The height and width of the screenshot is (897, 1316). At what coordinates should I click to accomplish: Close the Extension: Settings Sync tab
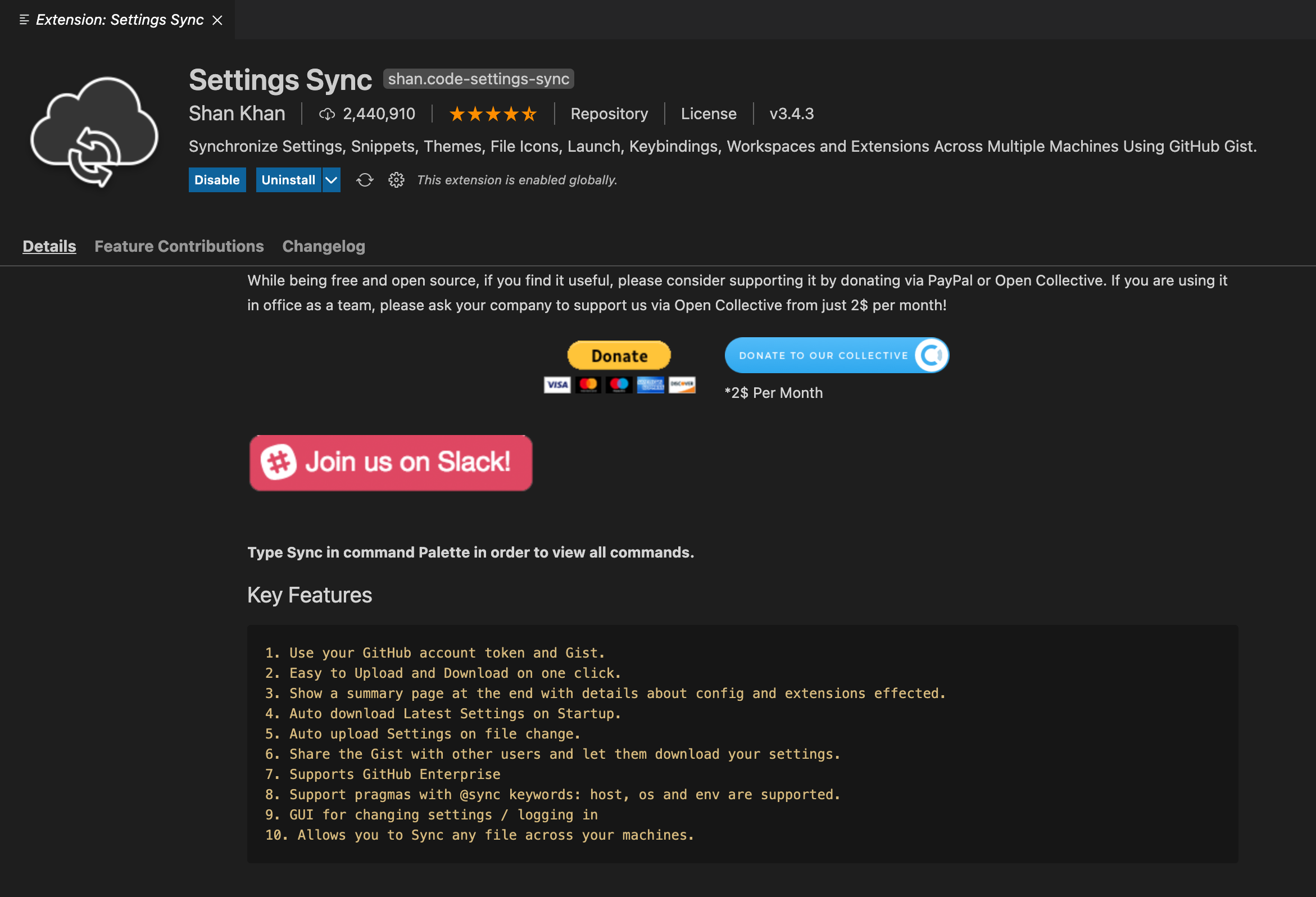[217, 20]
